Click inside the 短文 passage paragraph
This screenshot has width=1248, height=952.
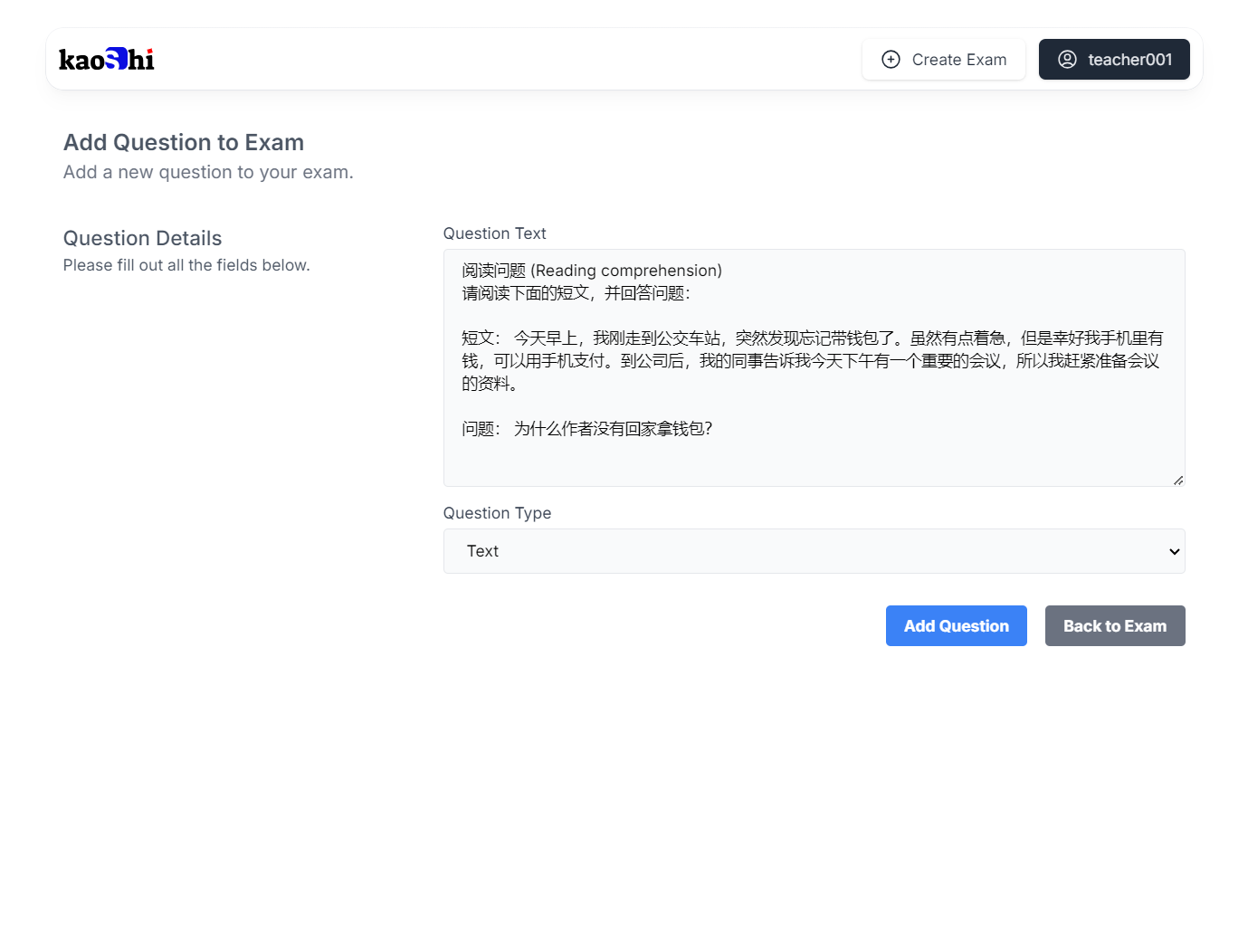point(811,361)
